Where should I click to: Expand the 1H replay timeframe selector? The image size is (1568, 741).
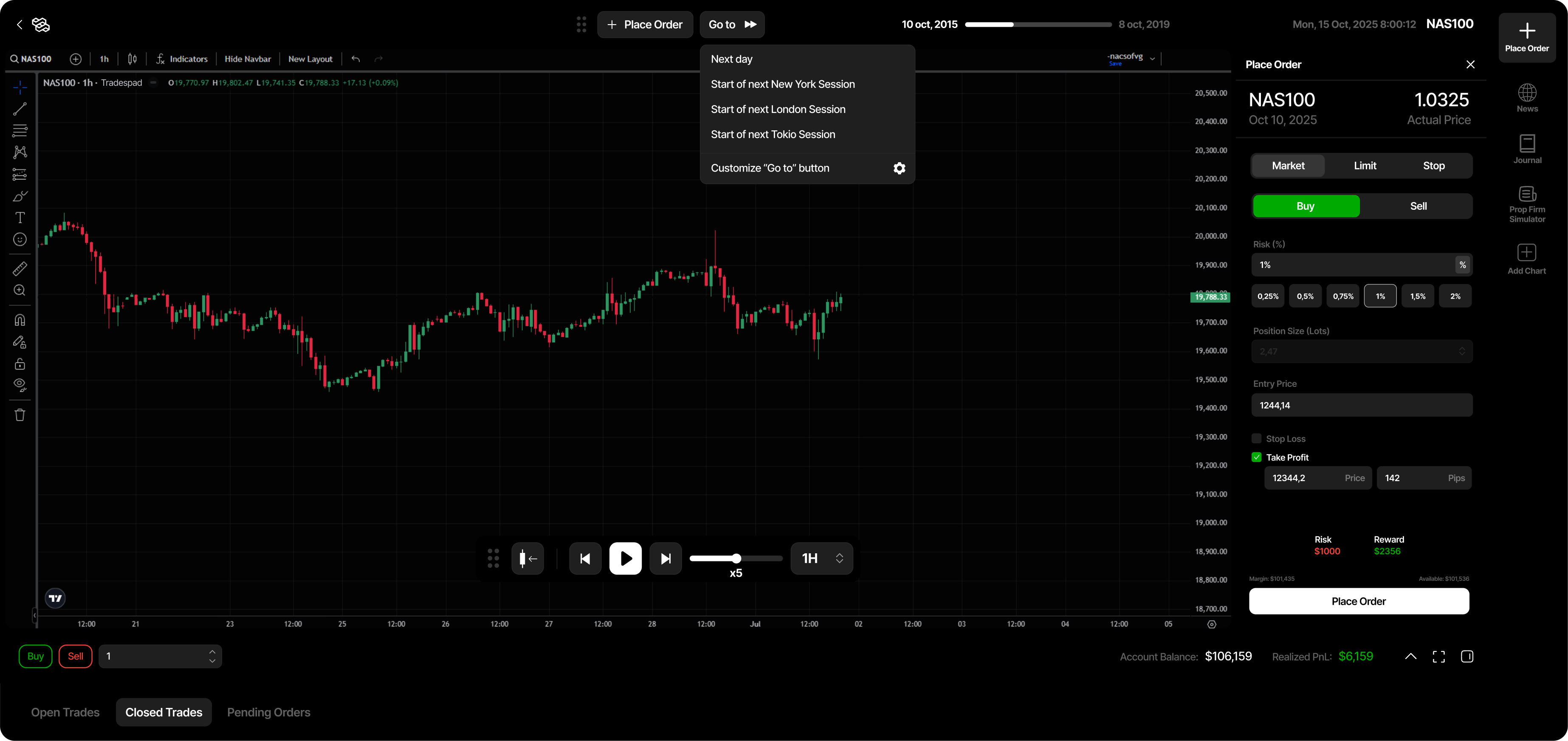point(822,558)
